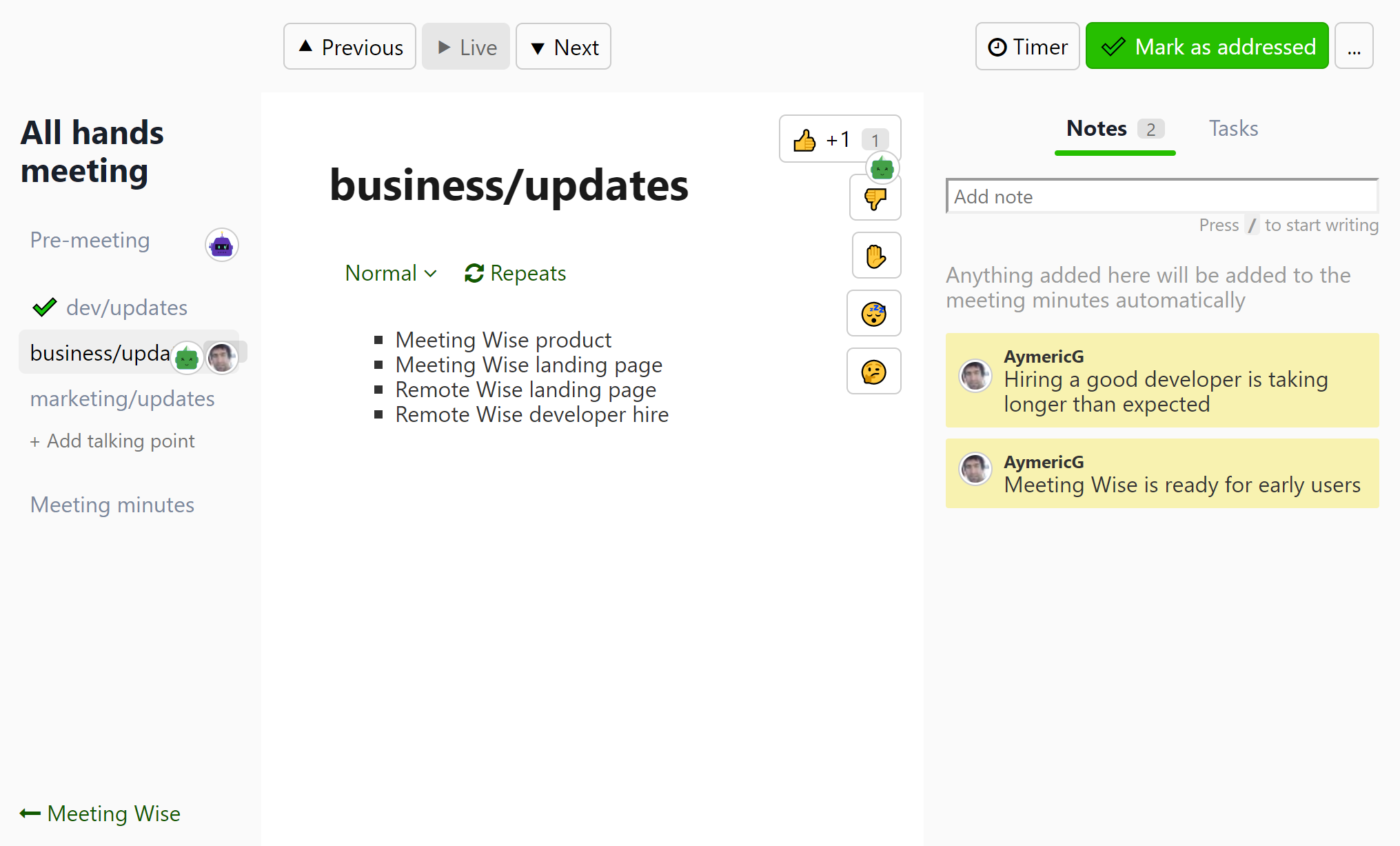This screenshot has width=1400, height=846.
Task: Click Mark as addressed
Action: coord(1207,46)
